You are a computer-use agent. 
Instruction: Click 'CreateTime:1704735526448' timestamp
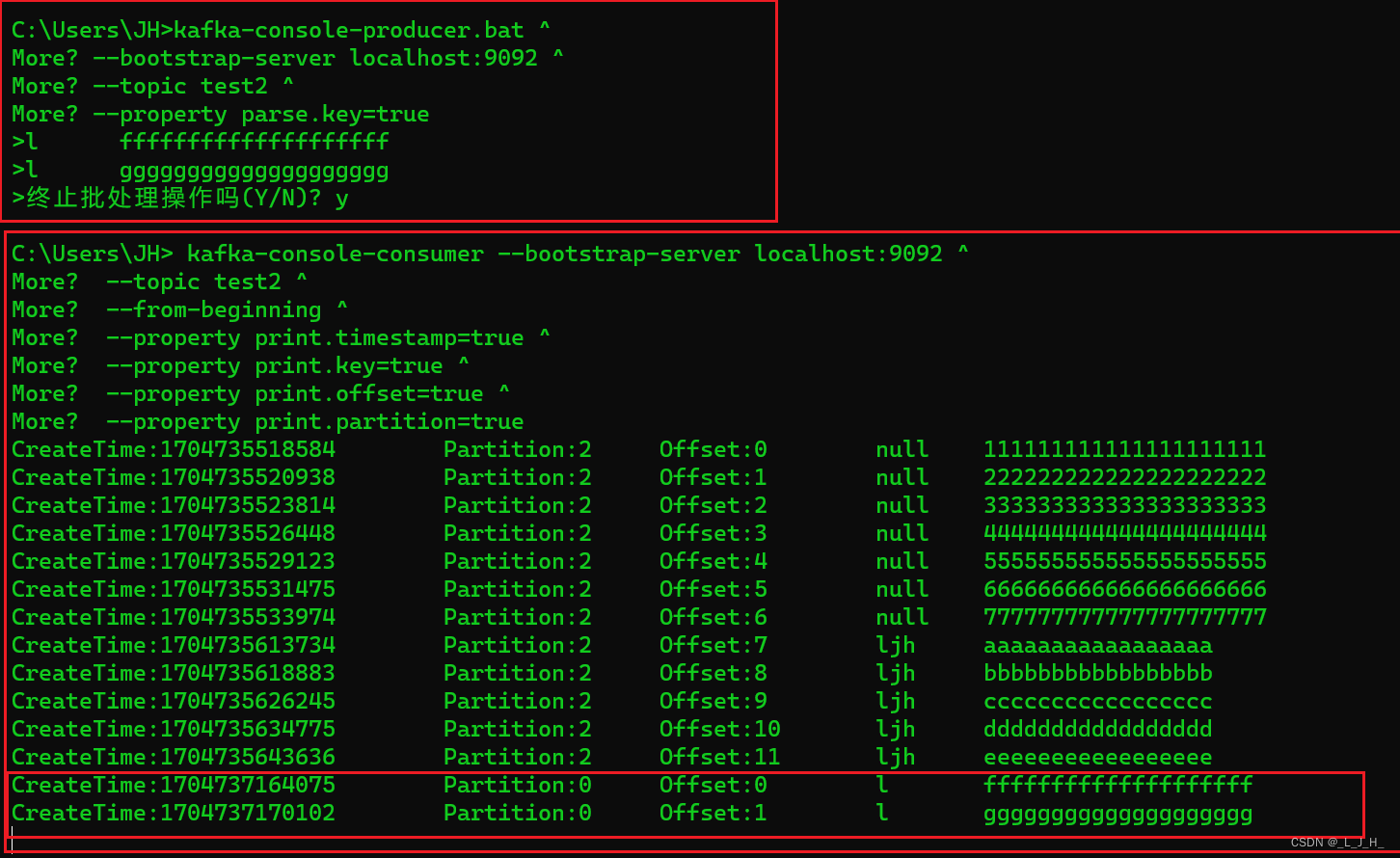174,533
